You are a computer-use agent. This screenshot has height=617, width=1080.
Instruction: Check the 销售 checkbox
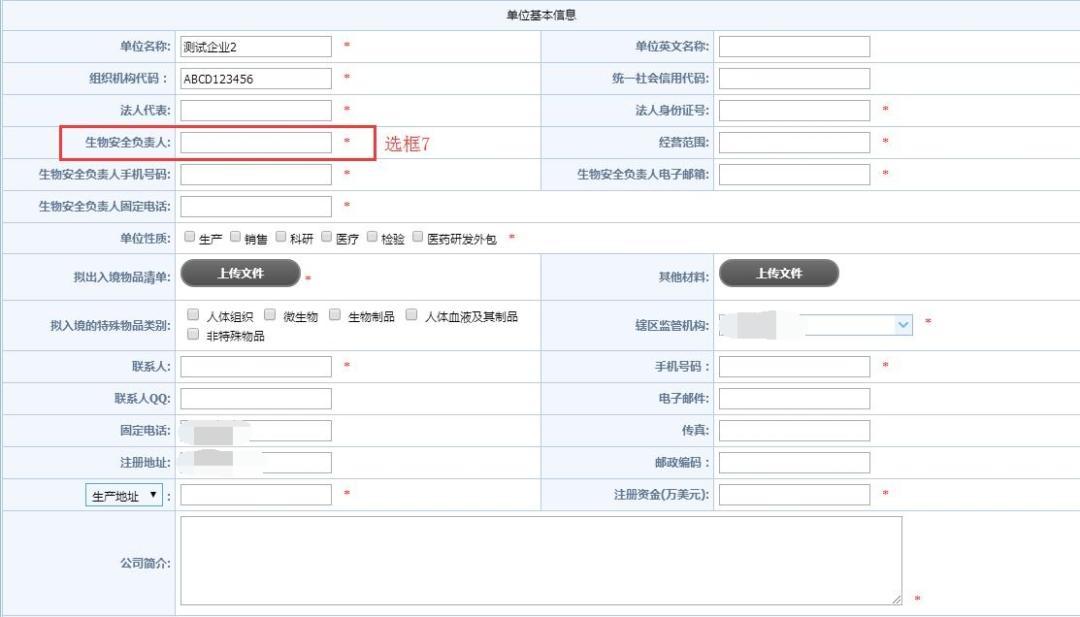(235, 237)
